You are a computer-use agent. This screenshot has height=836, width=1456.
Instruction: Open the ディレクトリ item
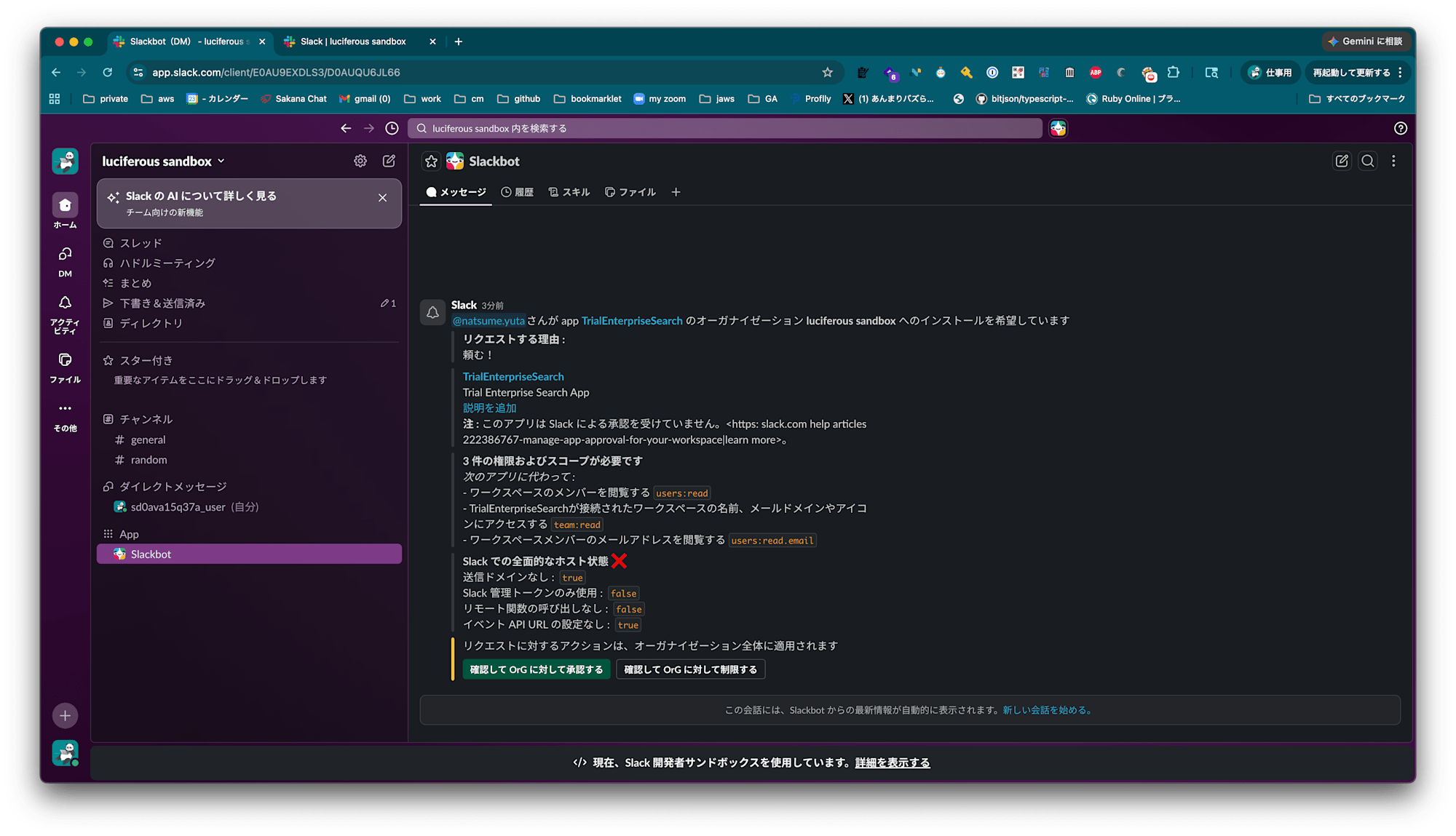click(249, 323)
